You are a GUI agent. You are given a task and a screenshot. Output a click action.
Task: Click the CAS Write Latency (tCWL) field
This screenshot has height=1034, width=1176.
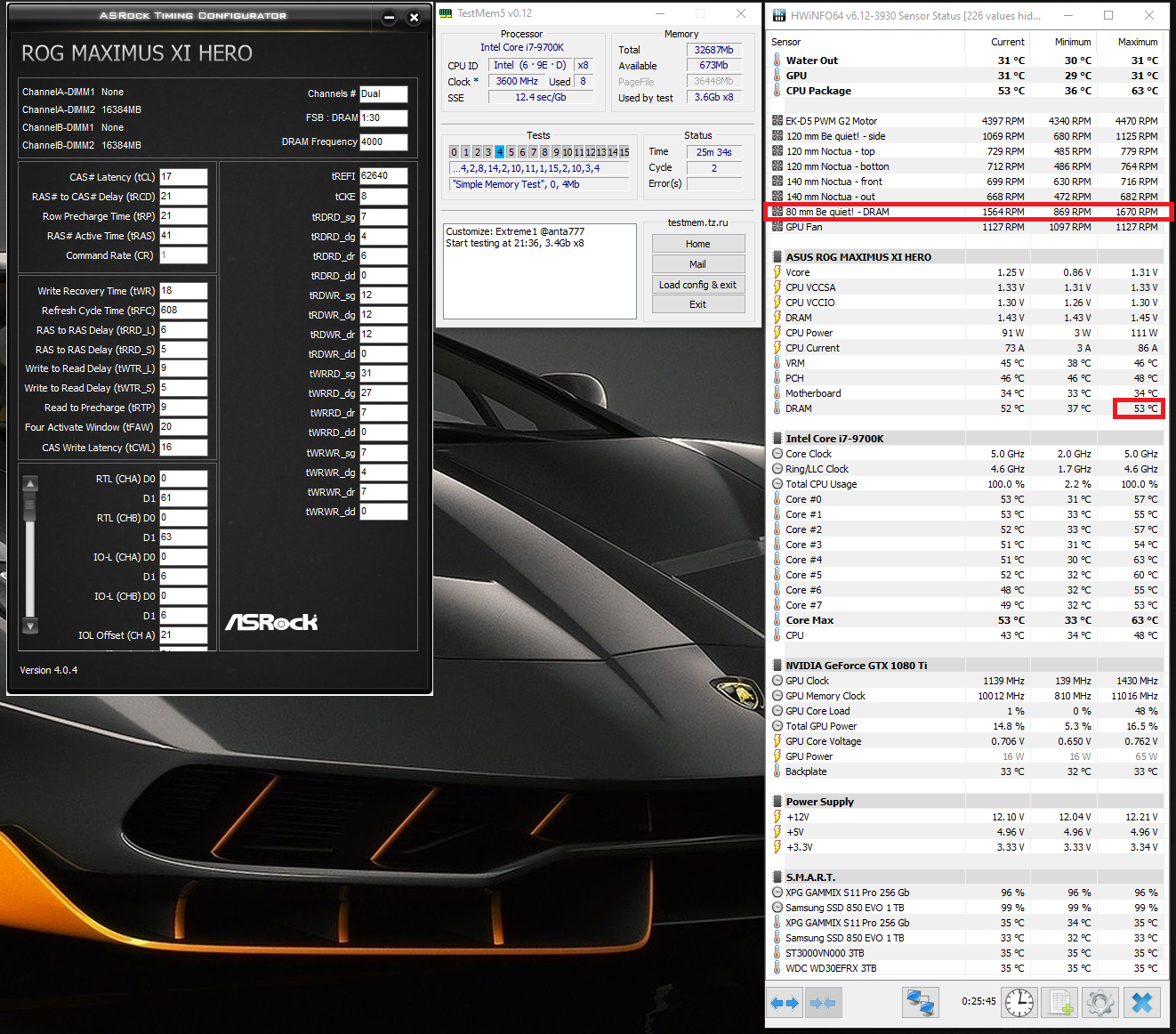point(183,448)
